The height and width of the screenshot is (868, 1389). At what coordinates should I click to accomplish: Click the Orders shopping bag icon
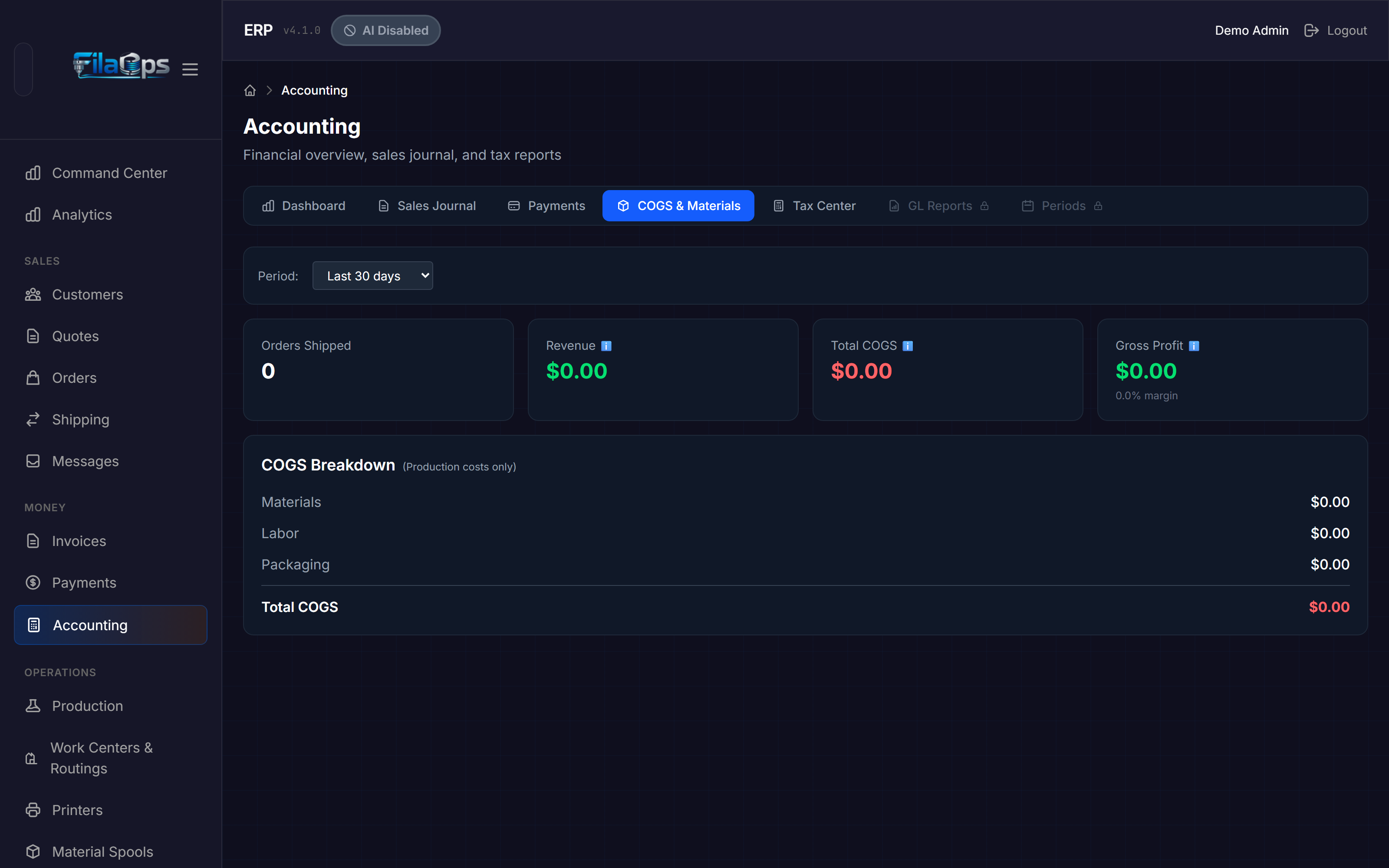pos(33,378)
